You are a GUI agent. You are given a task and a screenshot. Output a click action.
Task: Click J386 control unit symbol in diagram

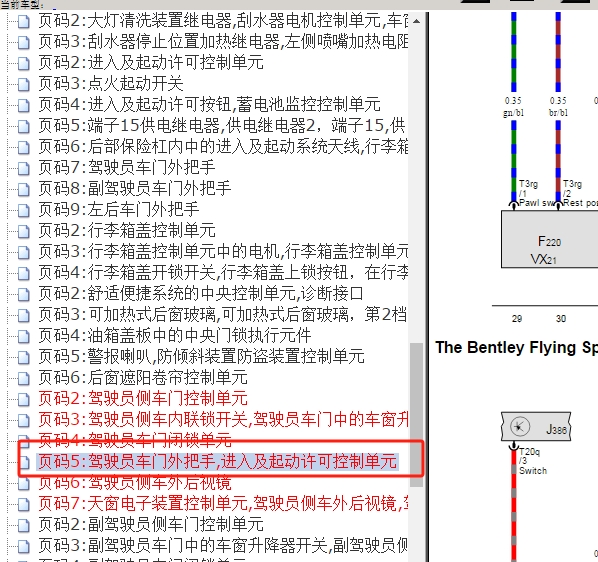click(x=536, y=427)
